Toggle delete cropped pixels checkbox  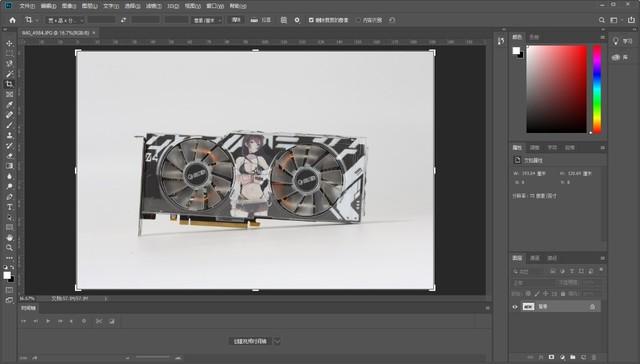(x=311, y=20)
